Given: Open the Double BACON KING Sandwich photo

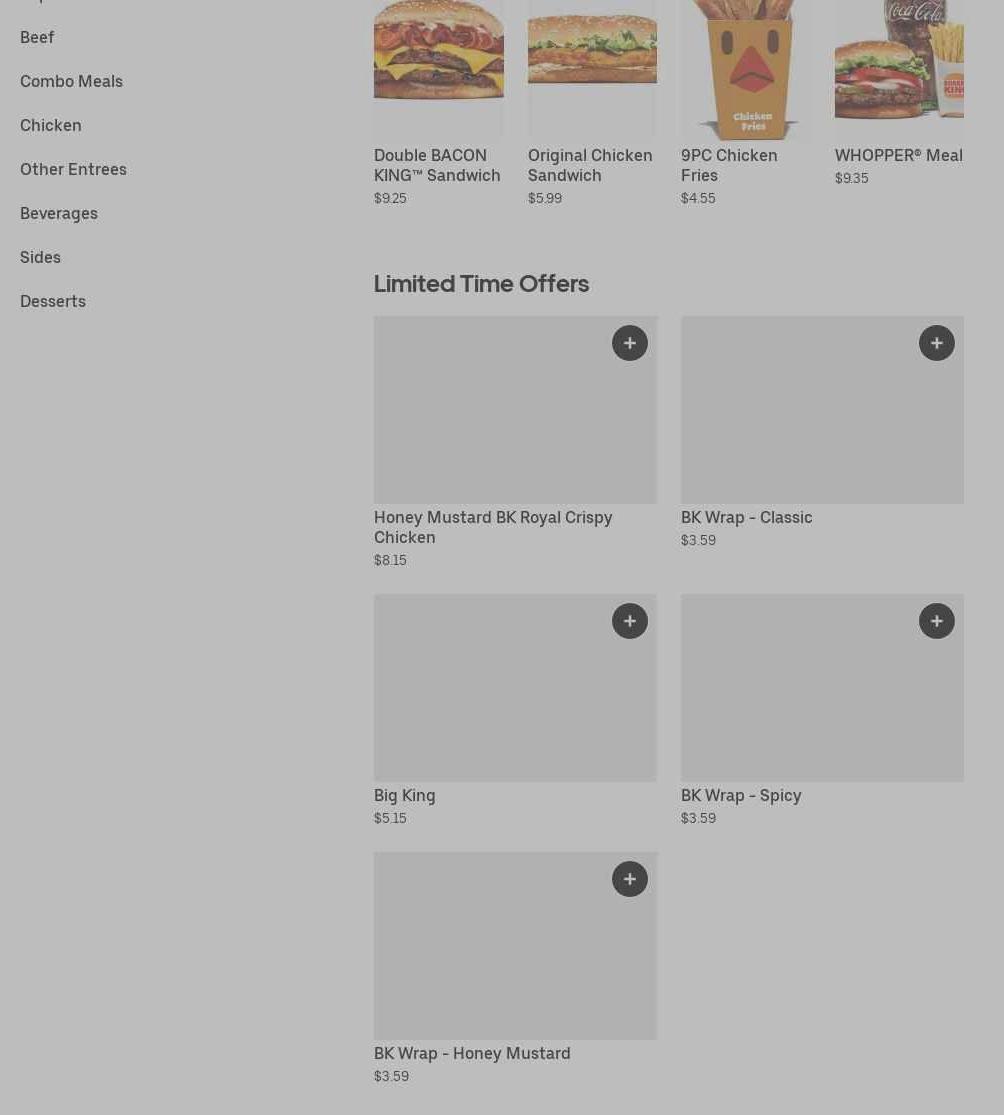Looking at the screenshot, I should [x=439, y=70].
